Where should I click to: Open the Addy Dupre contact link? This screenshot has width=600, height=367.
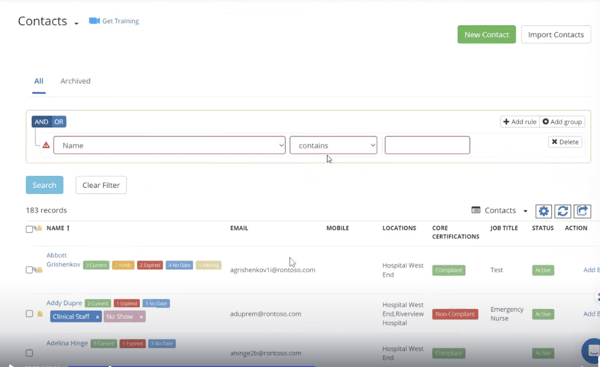(64, 303)
